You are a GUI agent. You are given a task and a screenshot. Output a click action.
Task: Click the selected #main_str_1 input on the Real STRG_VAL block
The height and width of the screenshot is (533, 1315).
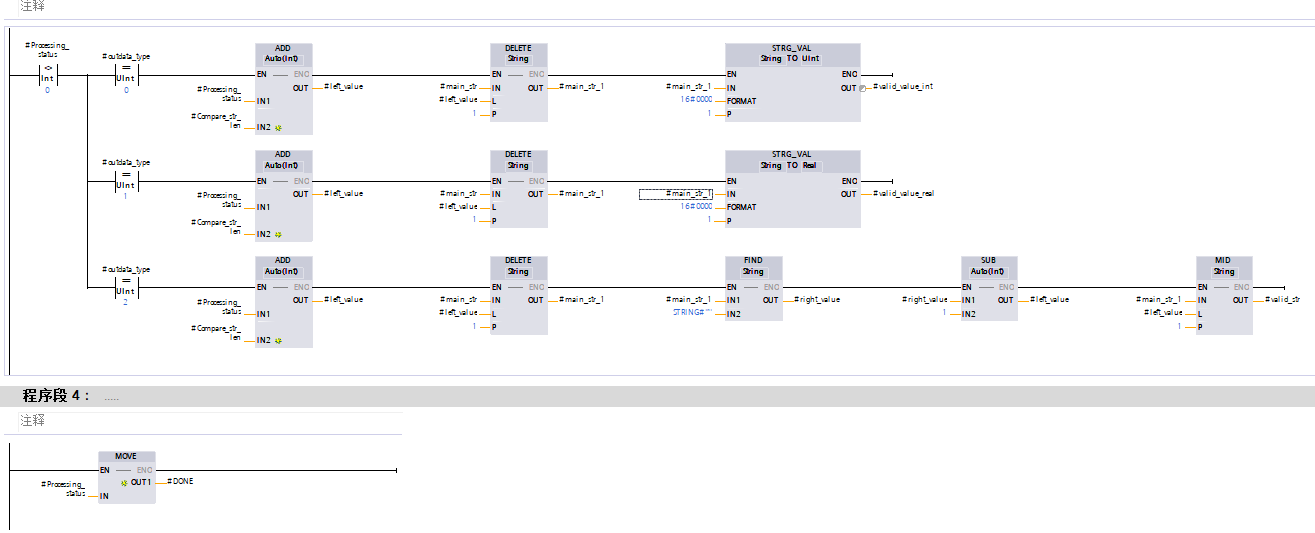pyautogui.click(x=676, y=193)
